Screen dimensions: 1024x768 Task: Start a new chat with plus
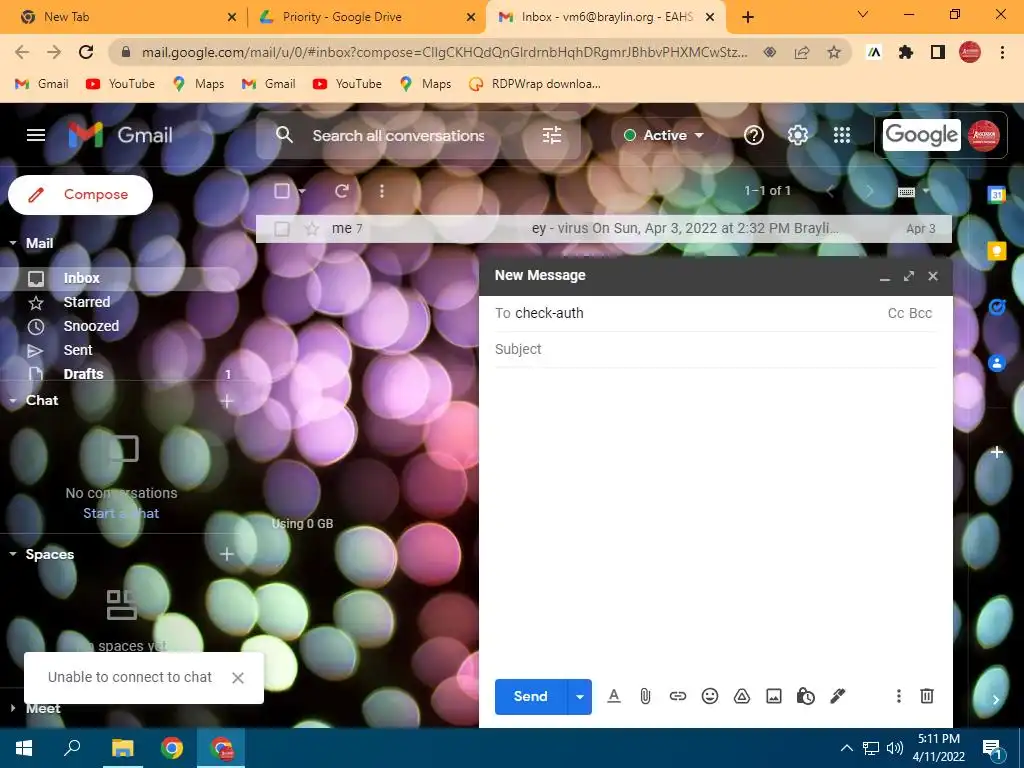point(227,401)
